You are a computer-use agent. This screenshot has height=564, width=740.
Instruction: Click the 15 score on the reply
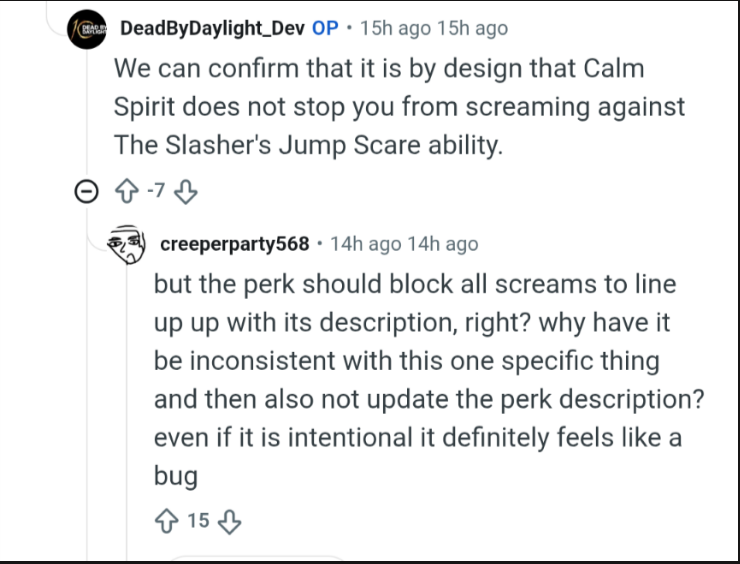tap(198, 521)
